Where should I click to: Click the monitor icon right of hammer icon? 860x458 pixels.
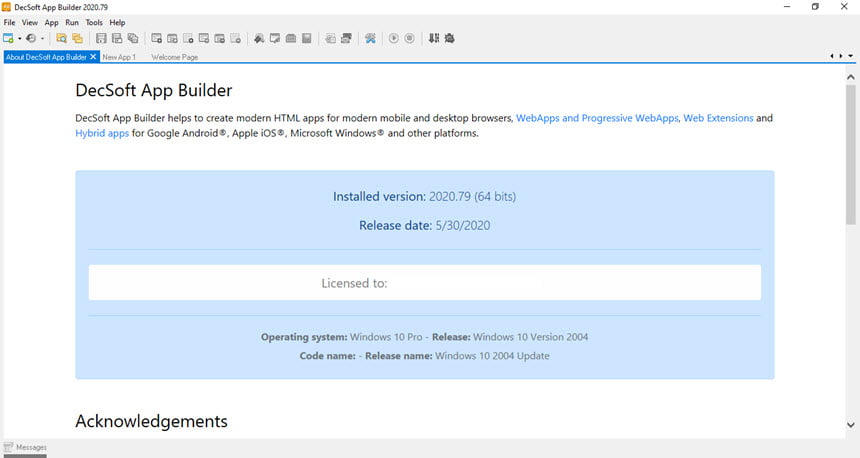275,38
